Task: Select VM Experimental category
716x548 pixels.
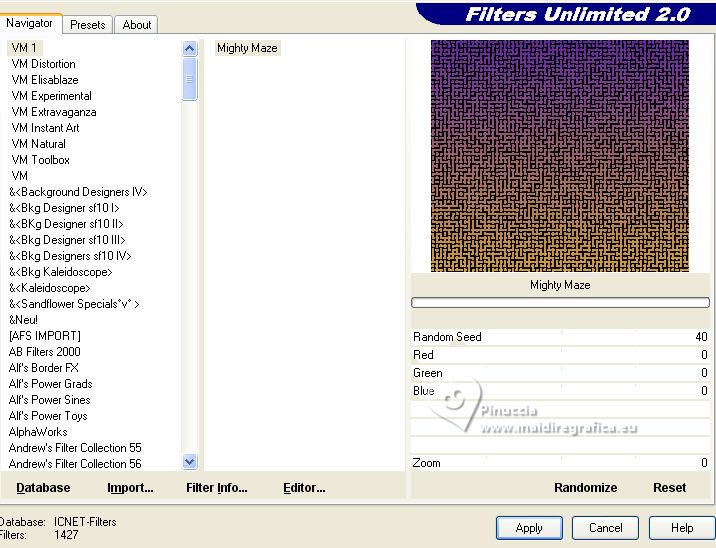Action: point(52,96)
